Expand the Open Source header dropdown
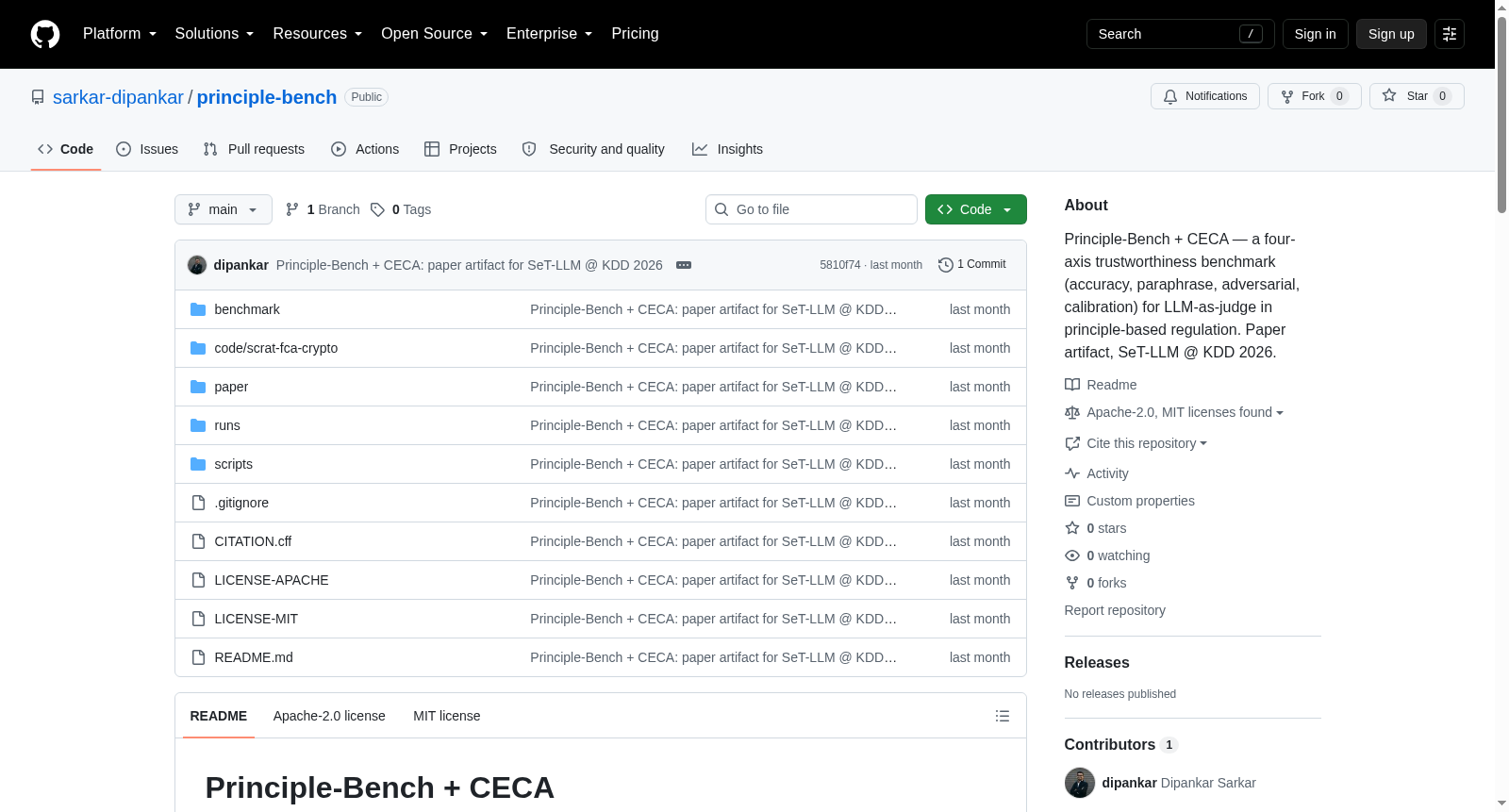Image resolution: width=1509 pixels, height=812 pixels. [x=434, y=34]
